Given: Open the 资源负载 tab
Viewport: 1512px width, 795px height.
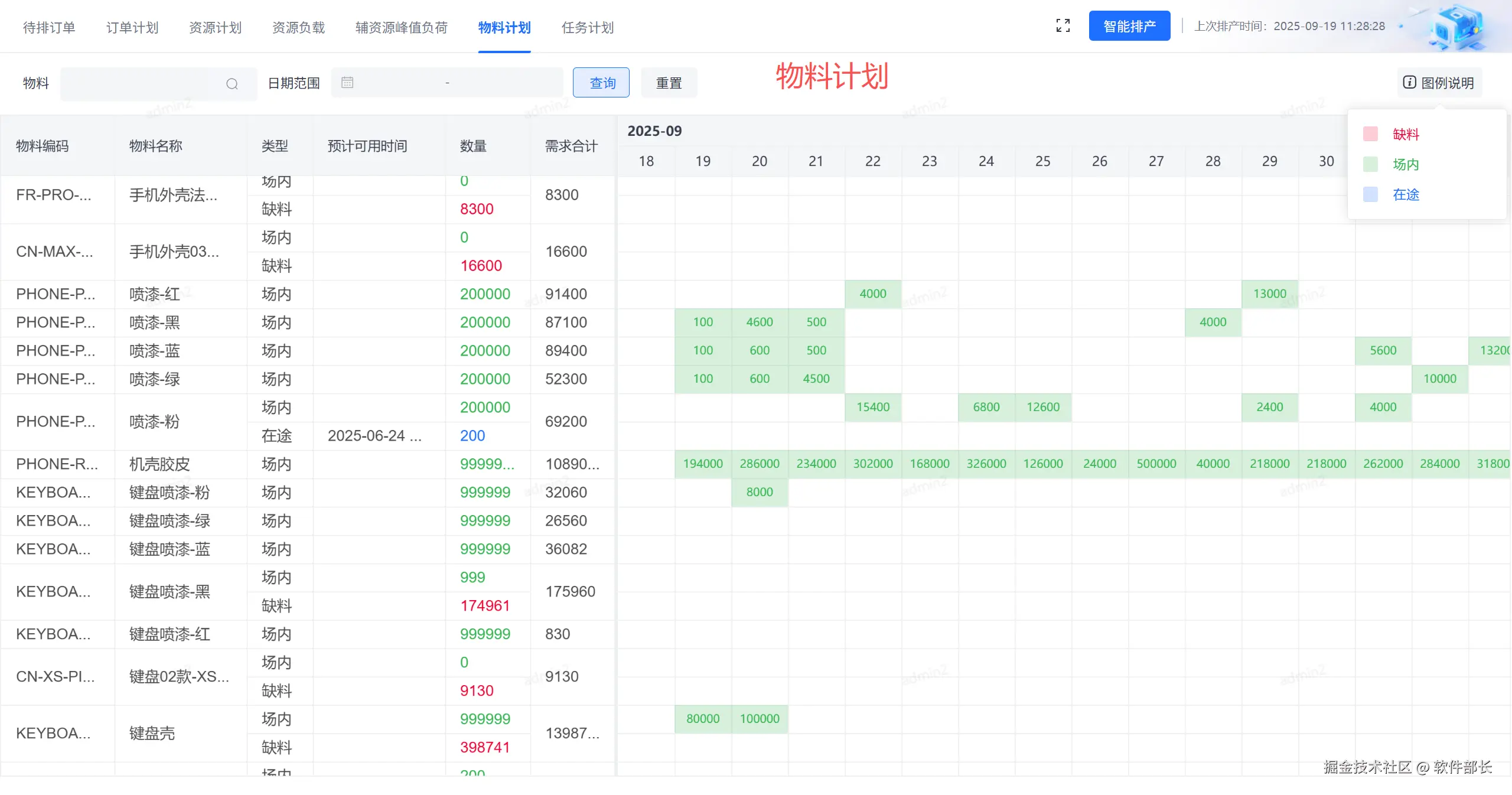Looking at the screenshot, I should point(298,28).
